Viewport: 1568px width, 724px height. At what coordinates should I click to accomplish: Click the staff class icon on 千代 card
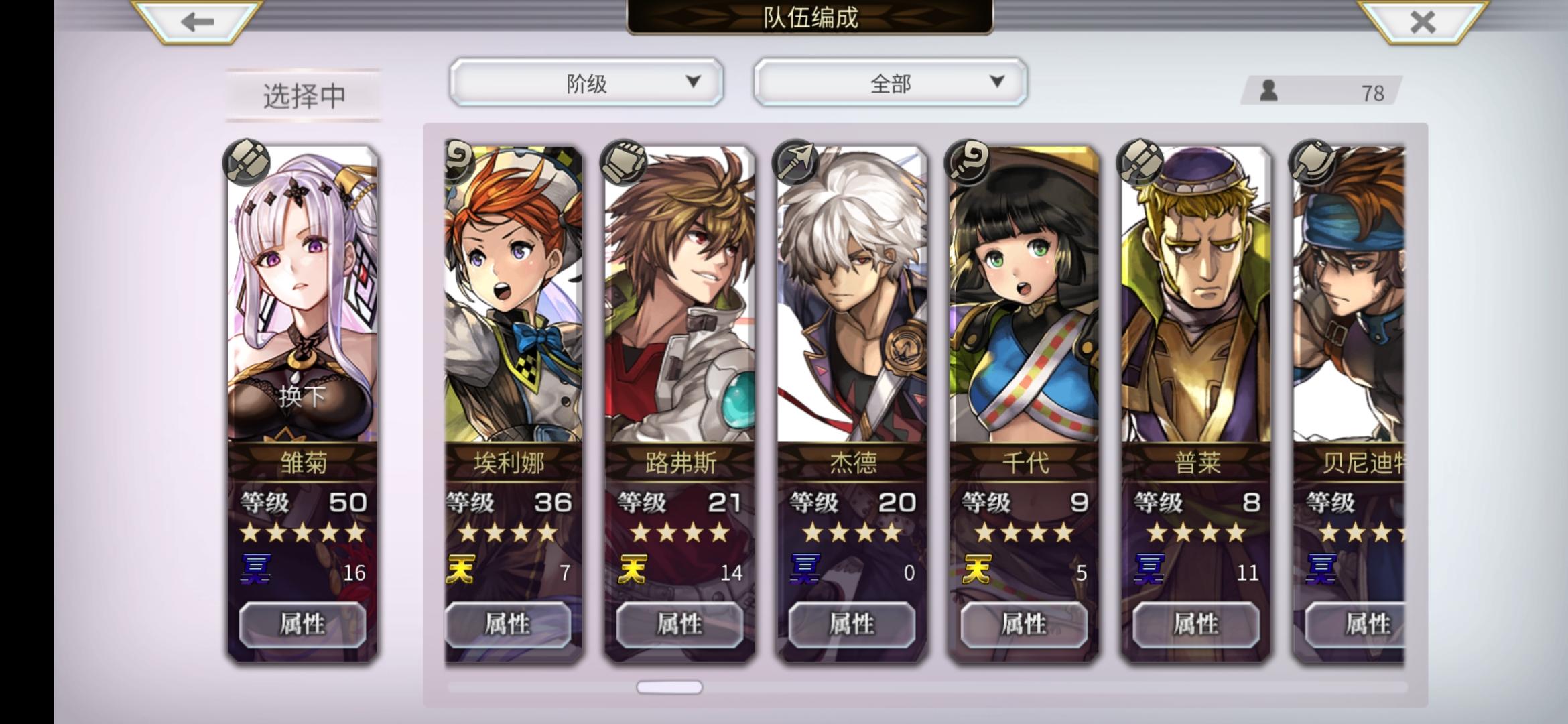968,162
